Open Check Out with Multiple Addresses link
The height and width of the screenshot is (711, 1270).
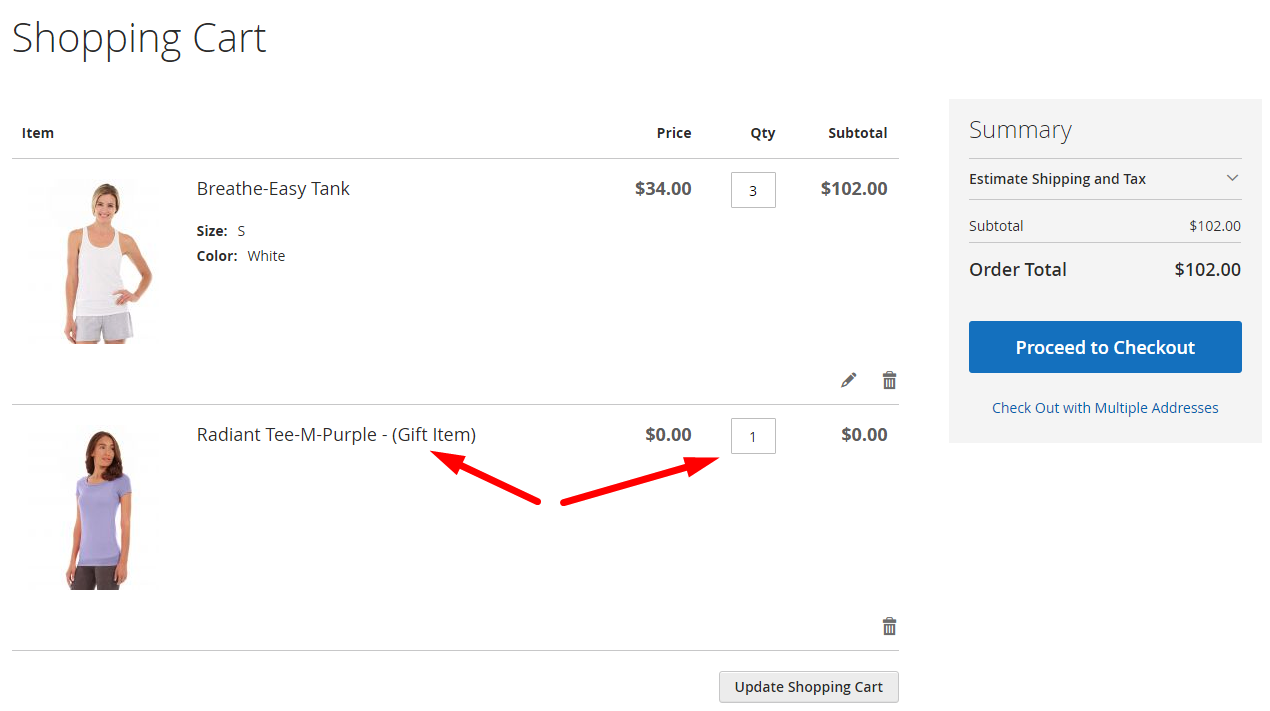(x=1105, y=408)
